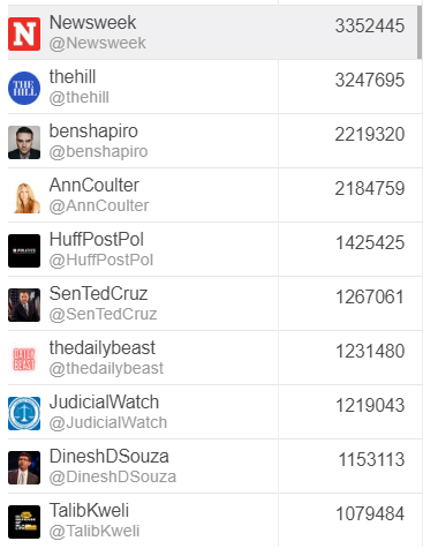Screen dimensions: 424x556
Task: Click the vertical scrollbar thumb
Action: pyautogui.click(x=419, y=32)
